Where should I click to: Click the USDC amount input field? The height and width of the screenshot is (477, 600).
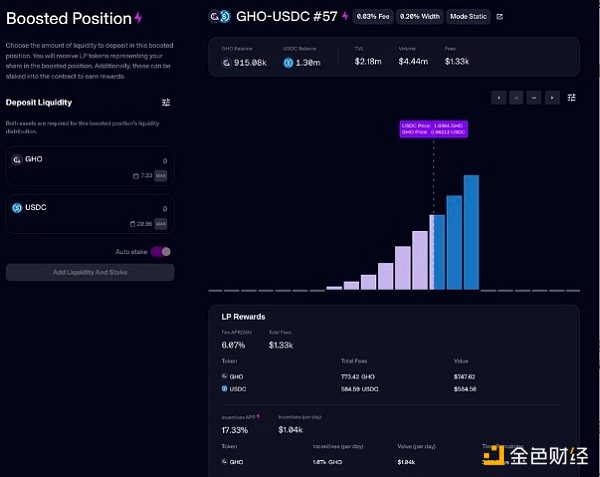point(90,214)
